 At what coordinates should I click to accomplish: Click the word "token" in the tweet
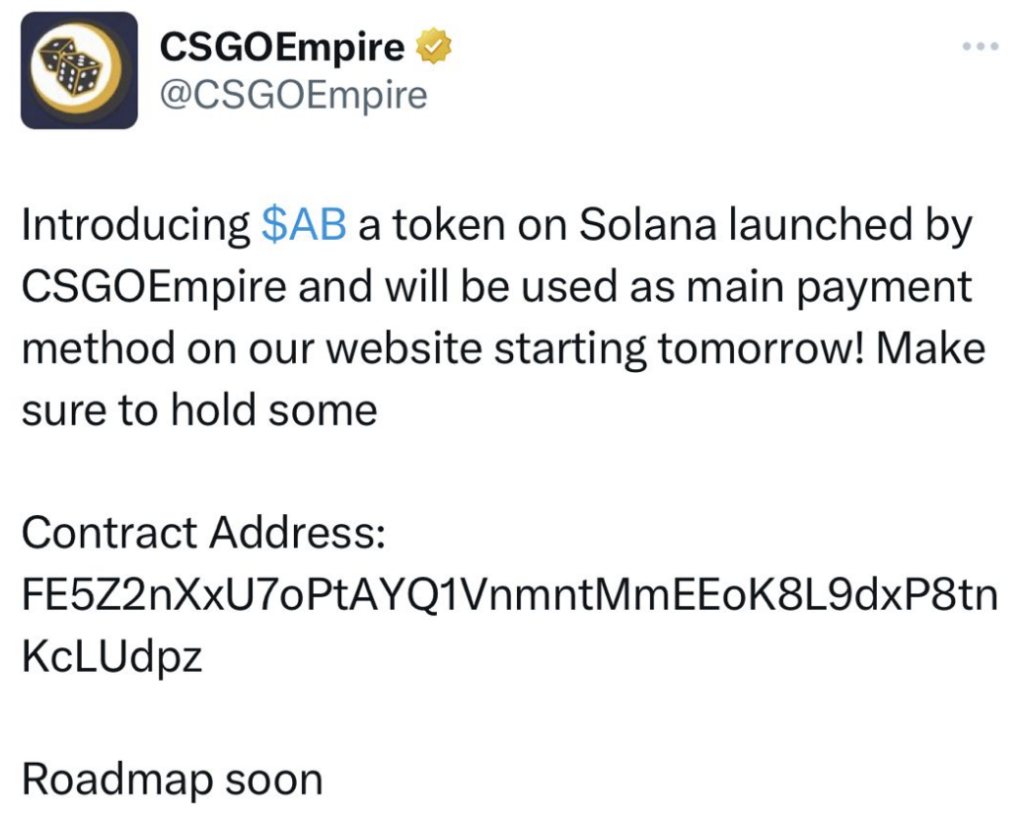444,226
